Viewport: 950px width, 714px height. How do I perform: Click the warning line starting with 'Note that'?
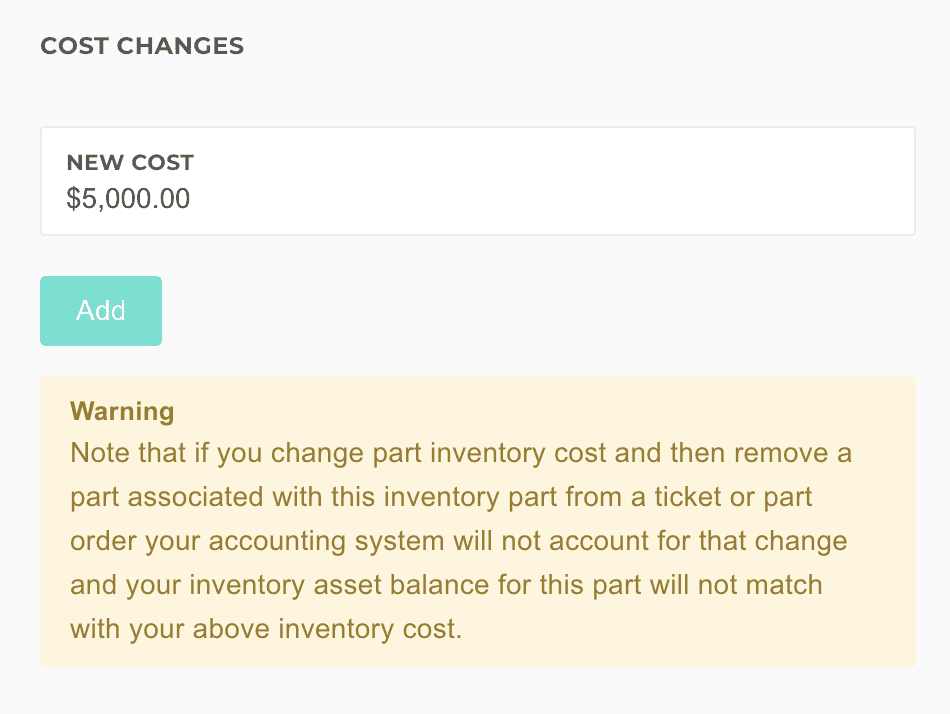(460, 454)
